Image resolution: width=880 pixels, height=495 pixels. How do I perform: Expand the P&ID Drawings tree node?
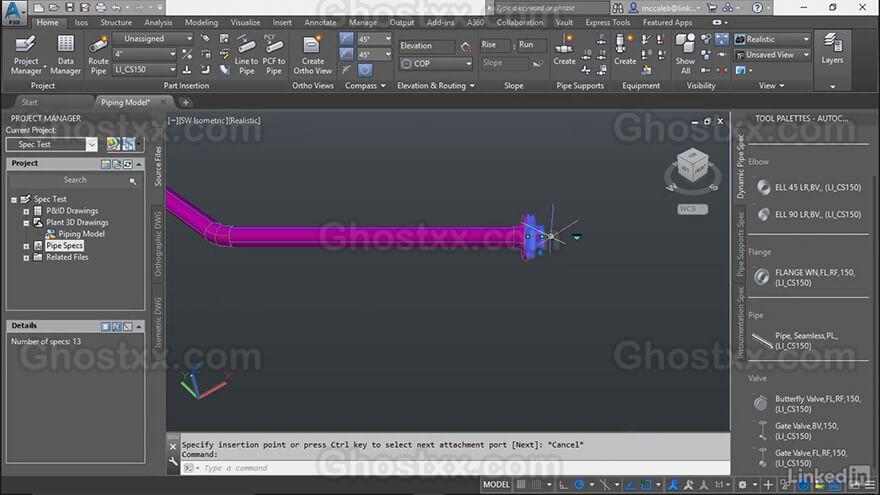pyautogui.click(x=26, y=211)
